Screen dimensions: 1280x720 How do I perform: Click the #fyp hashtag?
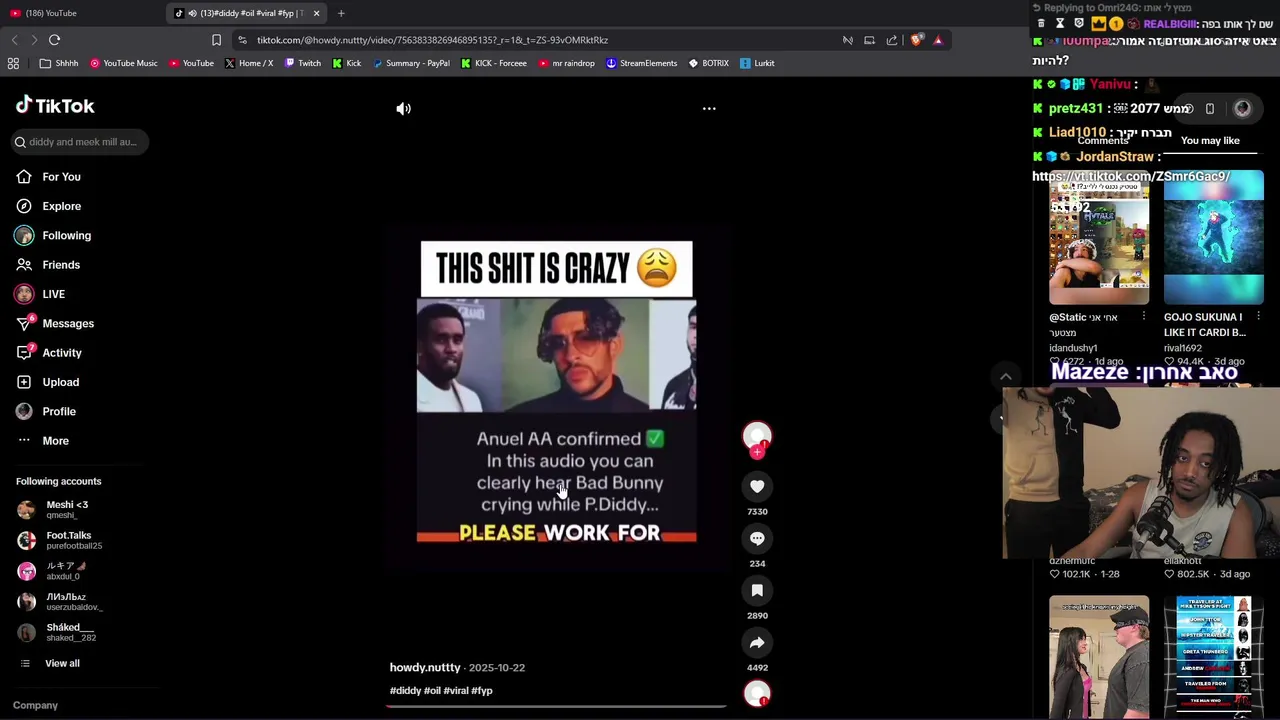tap(482, 690)
